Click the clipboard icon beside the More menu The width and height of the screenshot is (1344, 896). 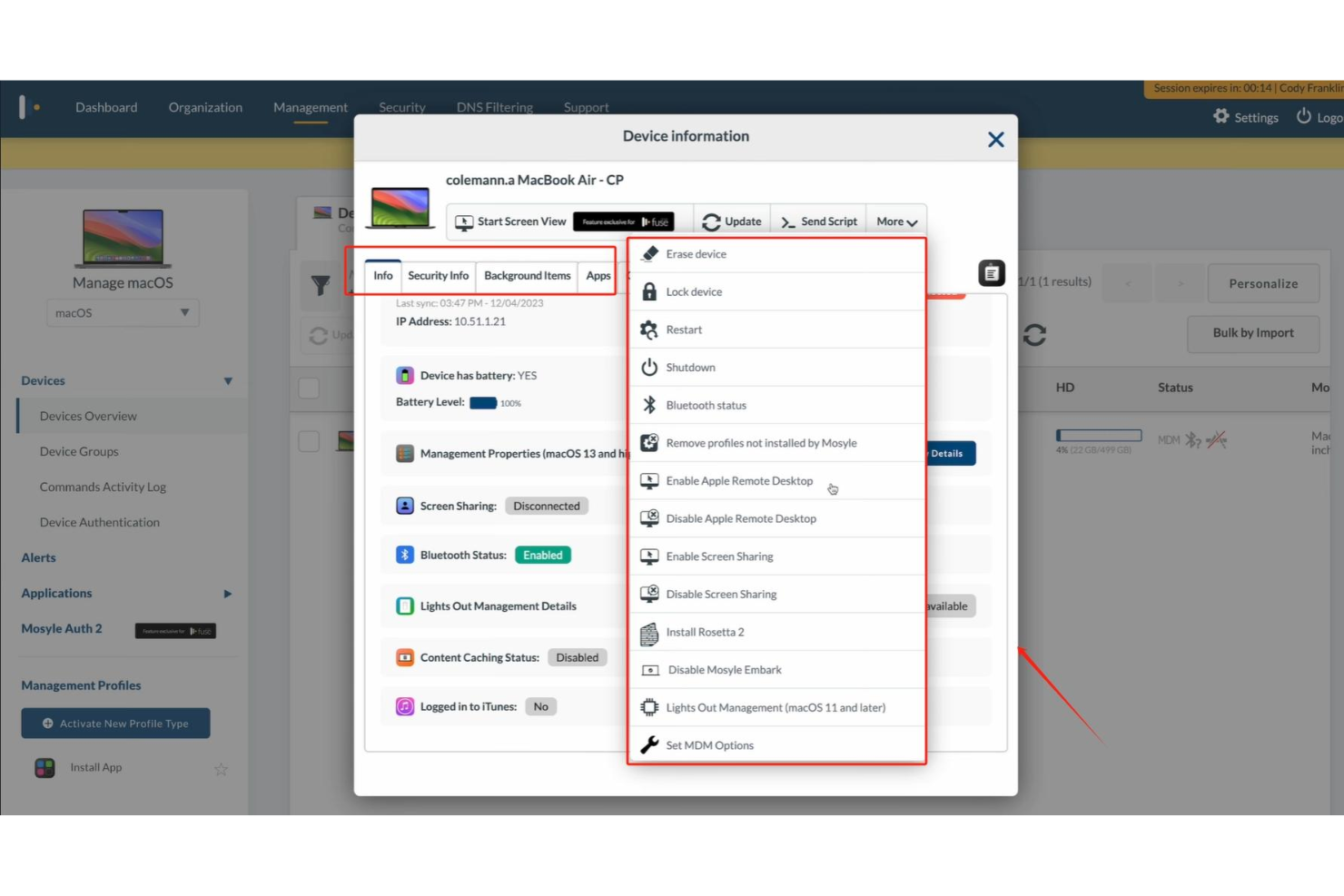[x=992, y=272]
